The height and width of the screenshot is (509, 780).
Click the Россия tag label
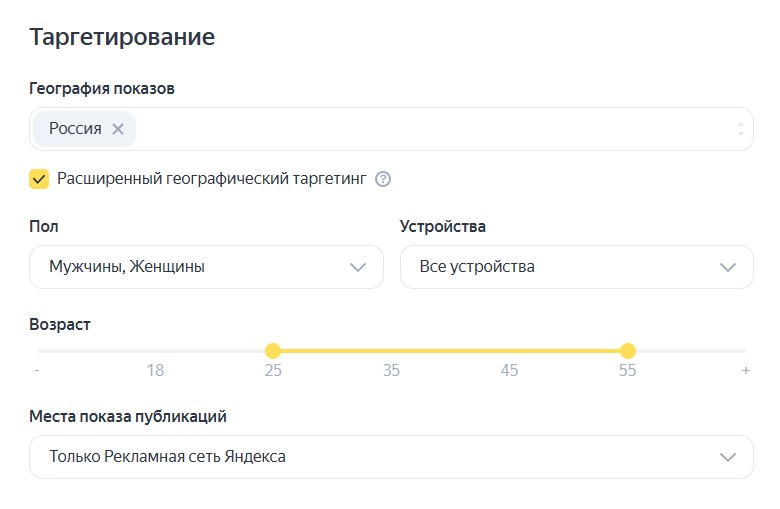[x=75, y=129]
